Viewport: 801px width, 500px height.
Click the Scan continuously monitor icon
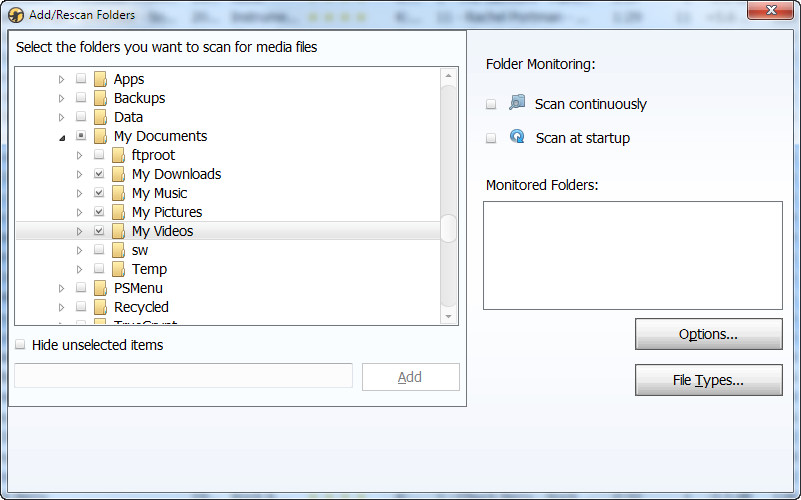pyautogui.click(x=516, y=103)
